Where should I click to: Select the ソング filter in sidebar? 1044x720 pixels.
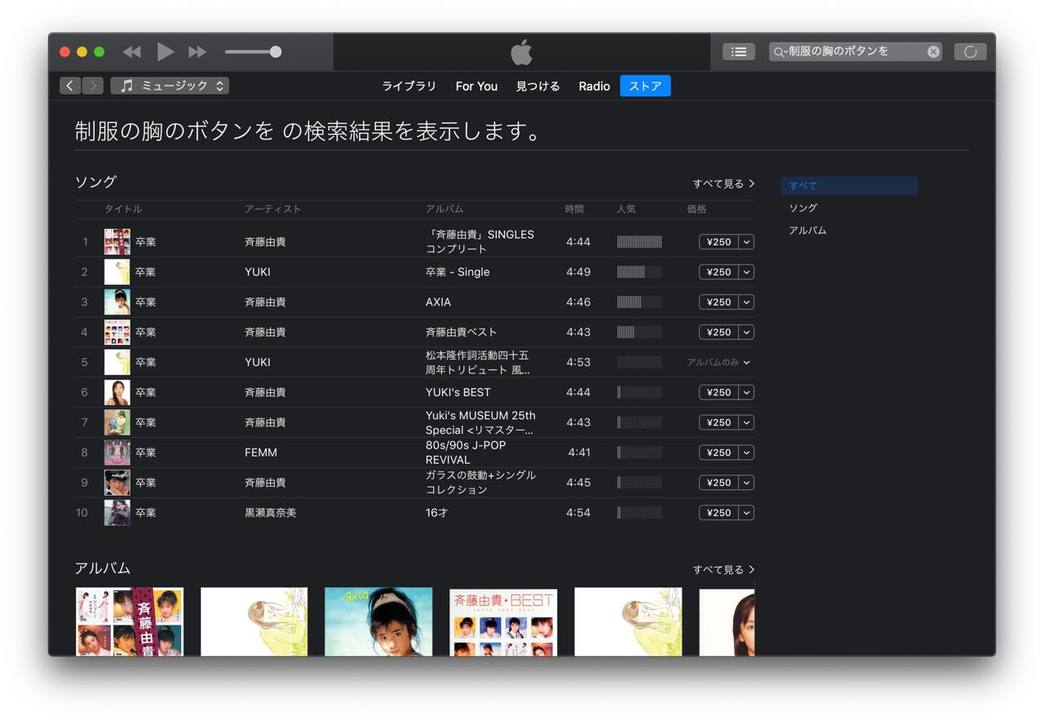click(x=803, y=208)
